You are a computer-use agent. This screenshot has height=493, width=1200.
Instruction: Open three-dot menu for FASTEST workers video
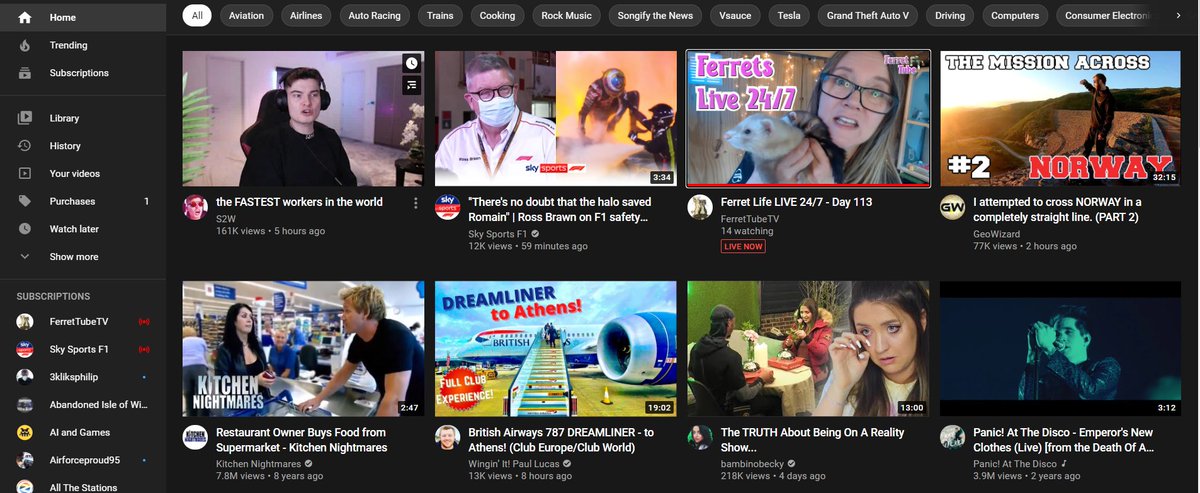pyautogui.click(x=416, y=203)
